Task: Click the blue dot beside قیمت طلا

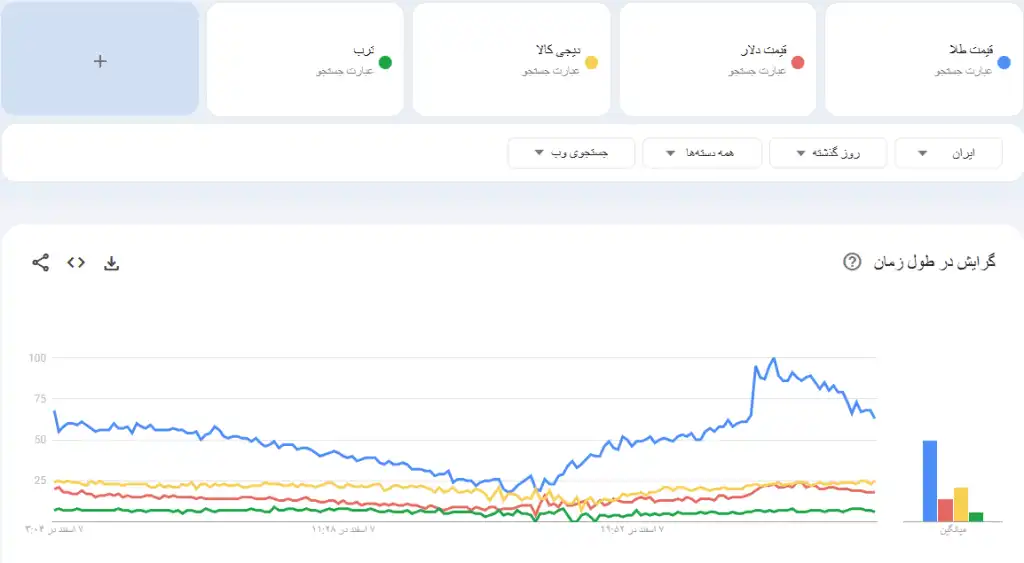Action: (1004, 63)
